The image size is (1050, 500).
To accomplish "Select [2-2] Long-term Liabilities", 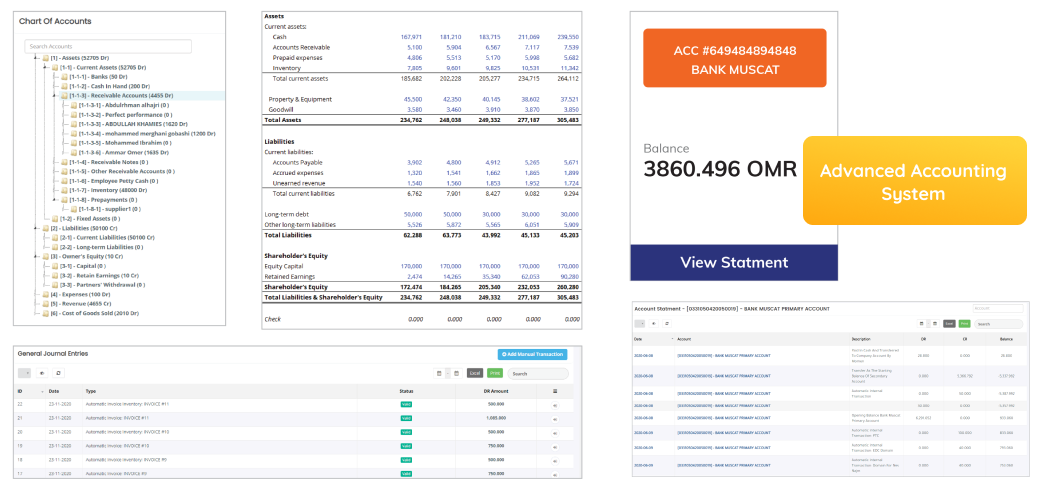I will click(102, 247).
